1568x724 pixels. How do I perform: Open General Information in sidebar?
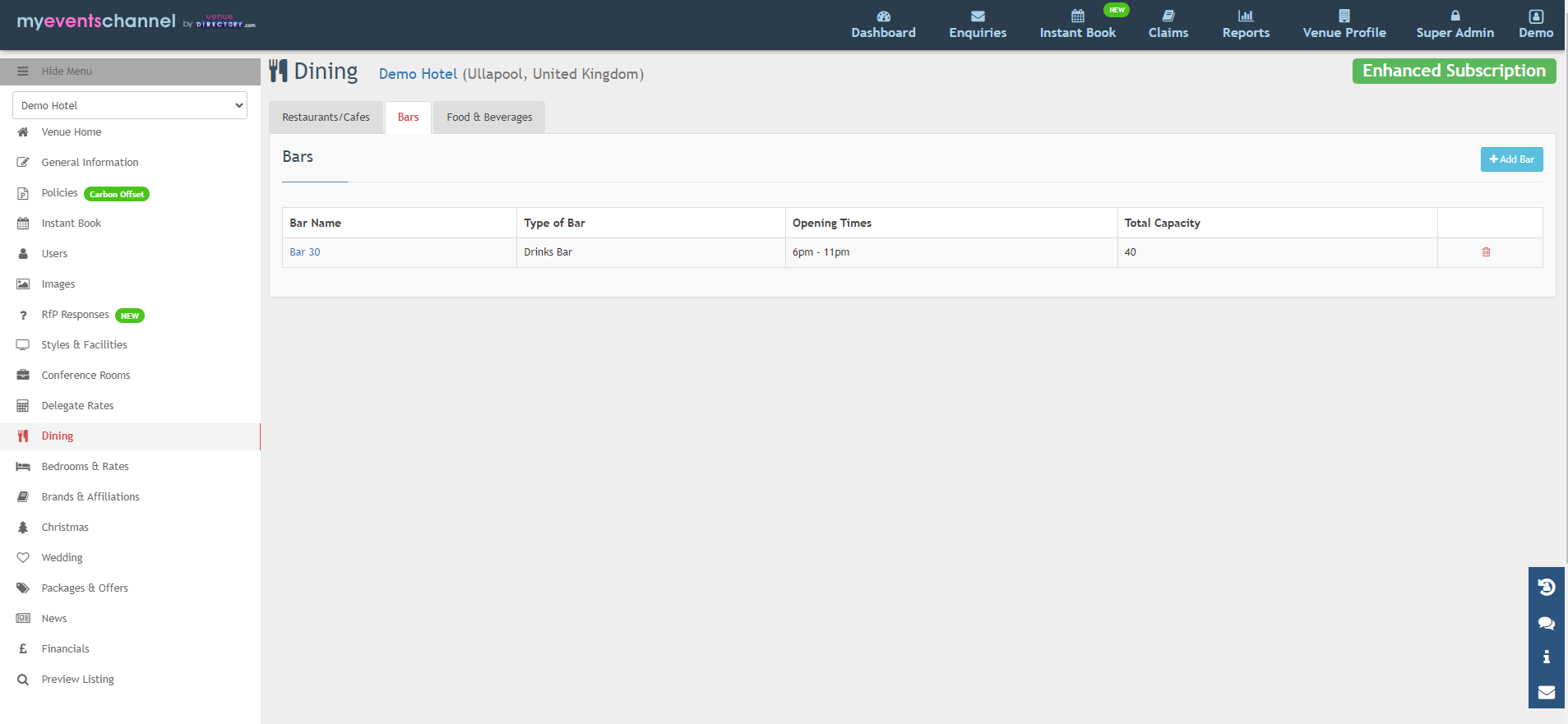click(x=90, y=163)
